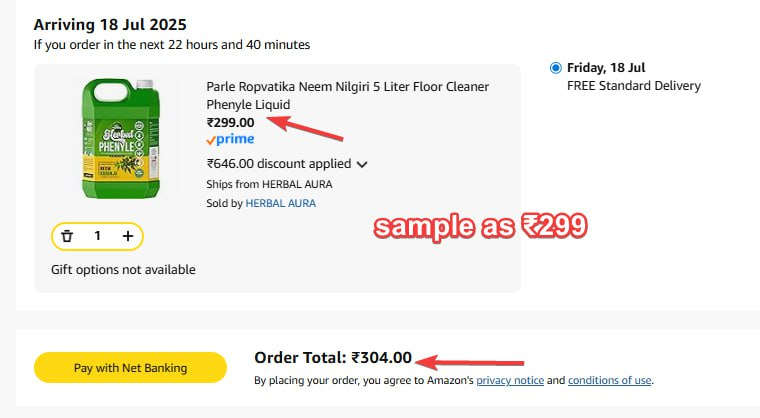The height and width of the screenshot is (418, 760).
Task: Click the Parle Ropvatika product title
Action: [x=347, y=95]
